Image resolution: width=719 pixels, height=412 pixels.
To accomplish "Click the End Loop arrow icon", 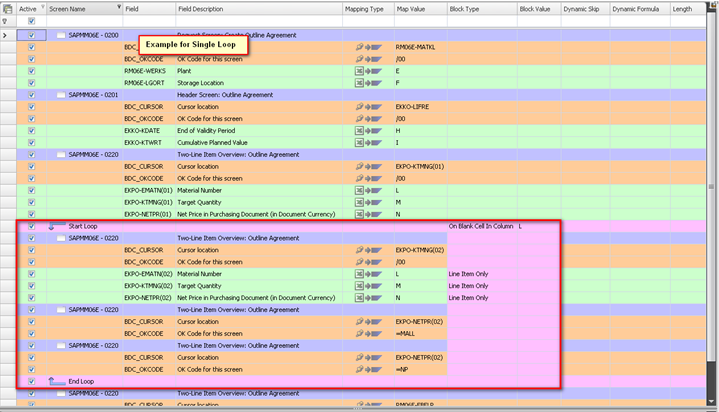I will 57,381.
